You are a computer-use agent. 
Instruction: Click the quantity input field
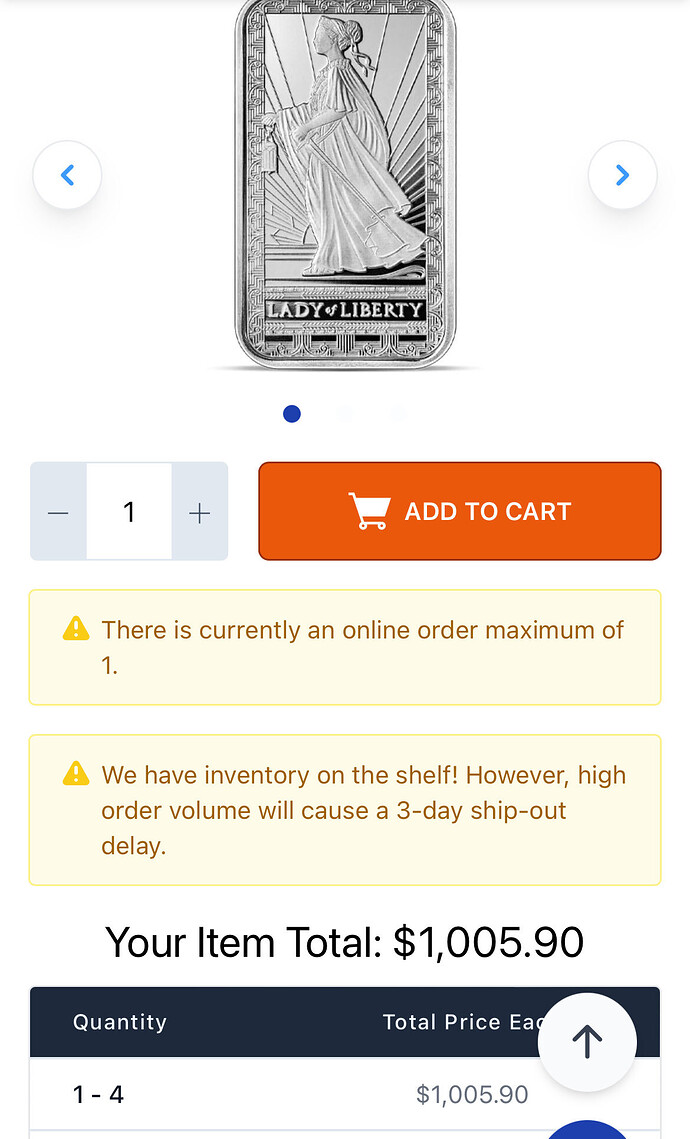click(129, 512)
